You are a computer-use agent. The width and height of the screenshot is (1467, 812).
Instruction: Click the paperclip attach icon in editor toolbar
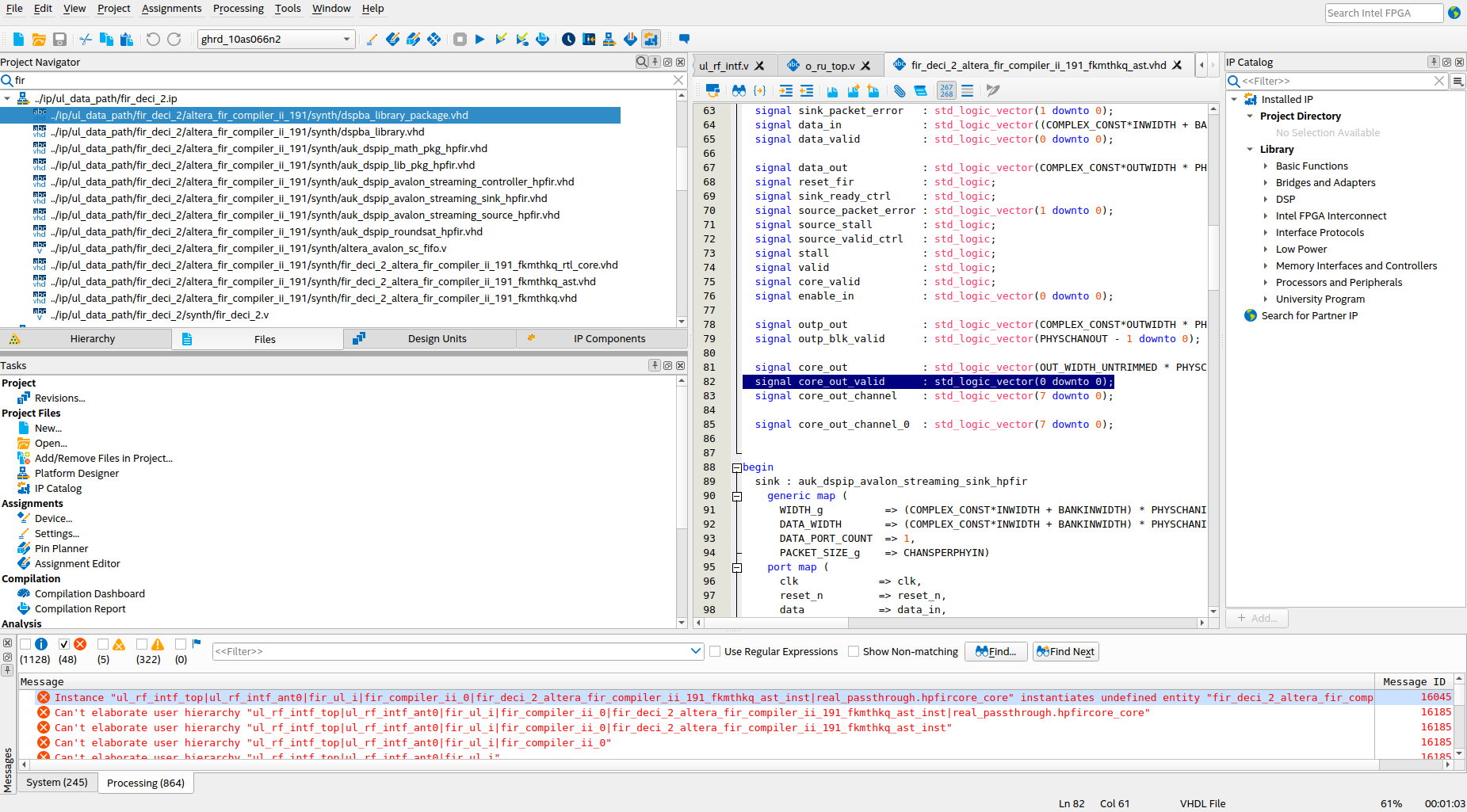click(x=900, y=90)
